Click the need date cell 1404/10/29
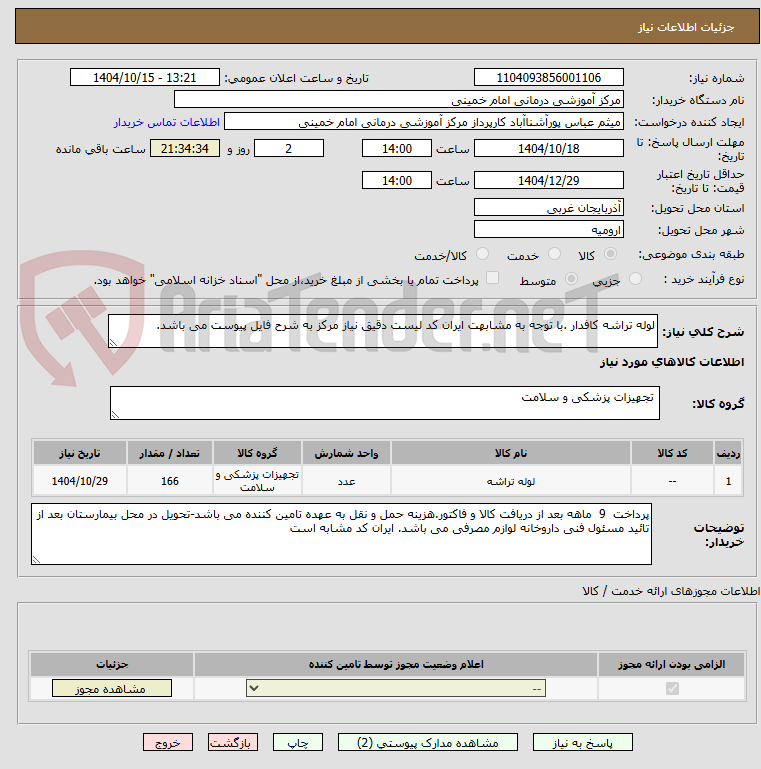 tap(79, 481)
